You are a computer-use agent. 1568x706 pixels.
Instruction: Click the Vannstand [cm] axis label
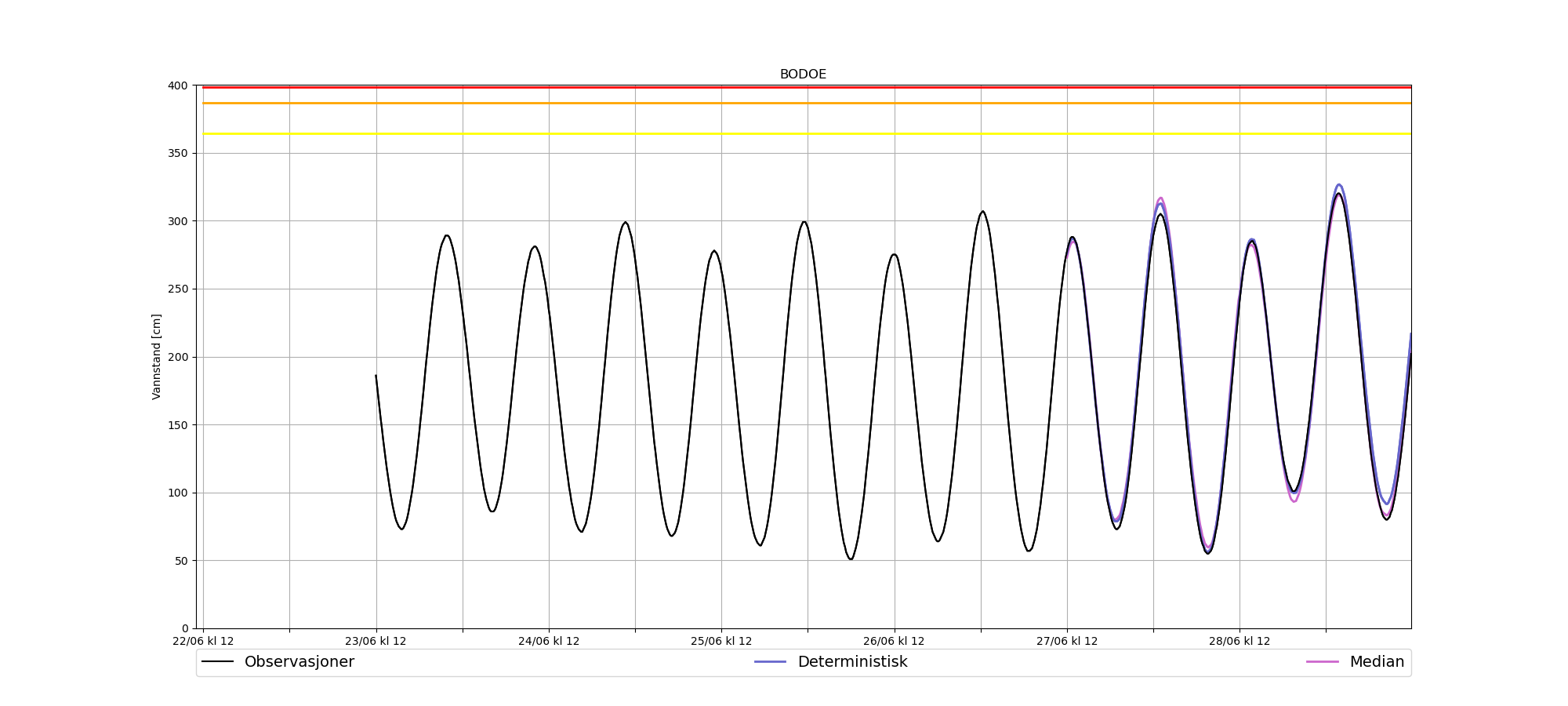(157, 357)
